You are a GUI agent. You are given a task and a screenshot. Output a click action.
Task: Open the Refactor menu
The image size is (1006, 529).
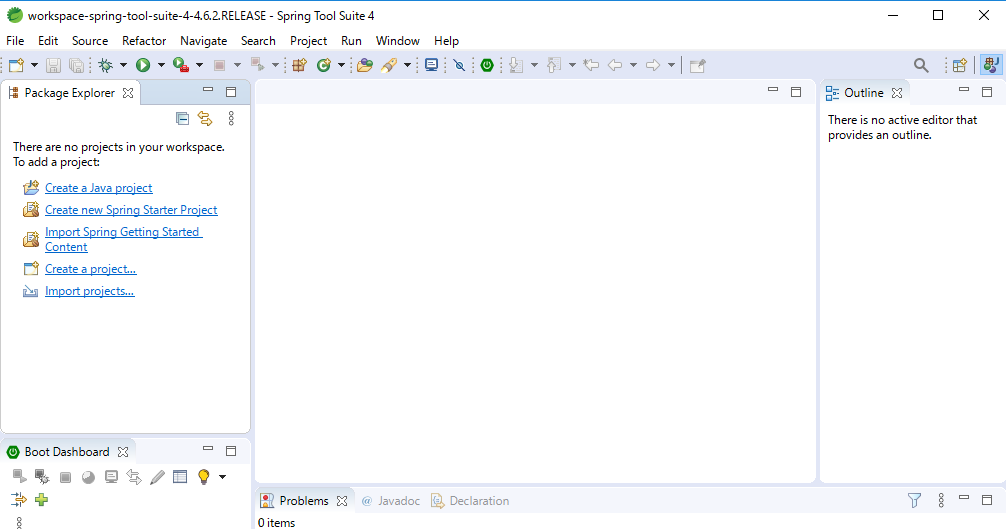[x=144, y=40]
